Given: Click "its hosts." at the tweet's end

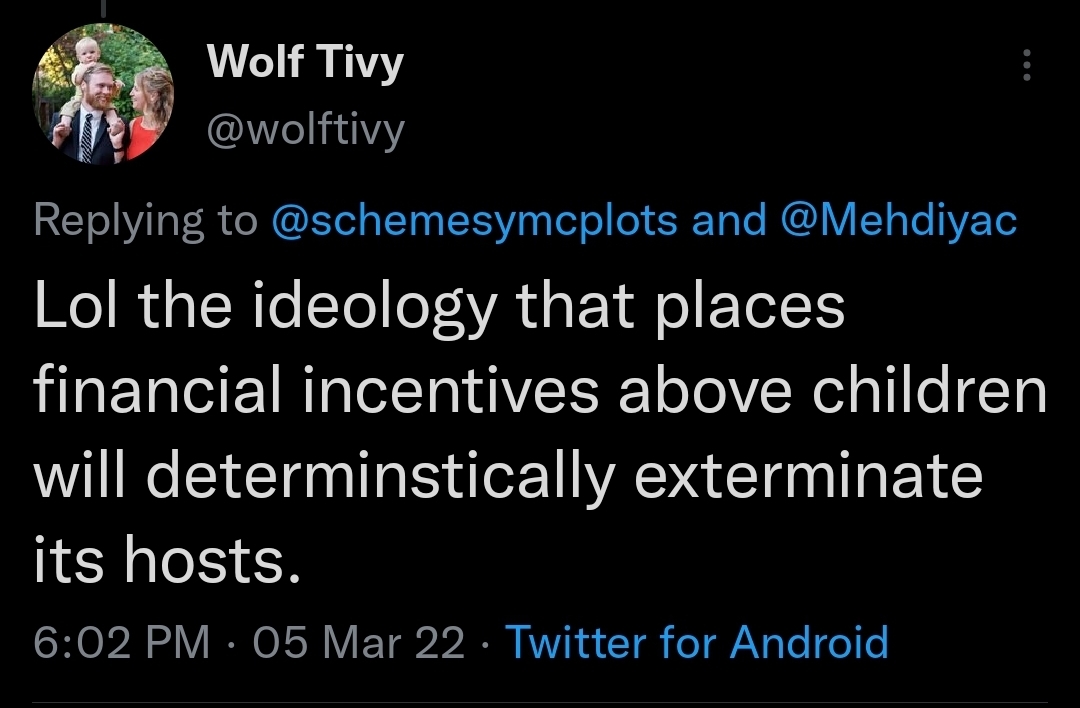Looking at the screenshot, I should pos(167,563).
